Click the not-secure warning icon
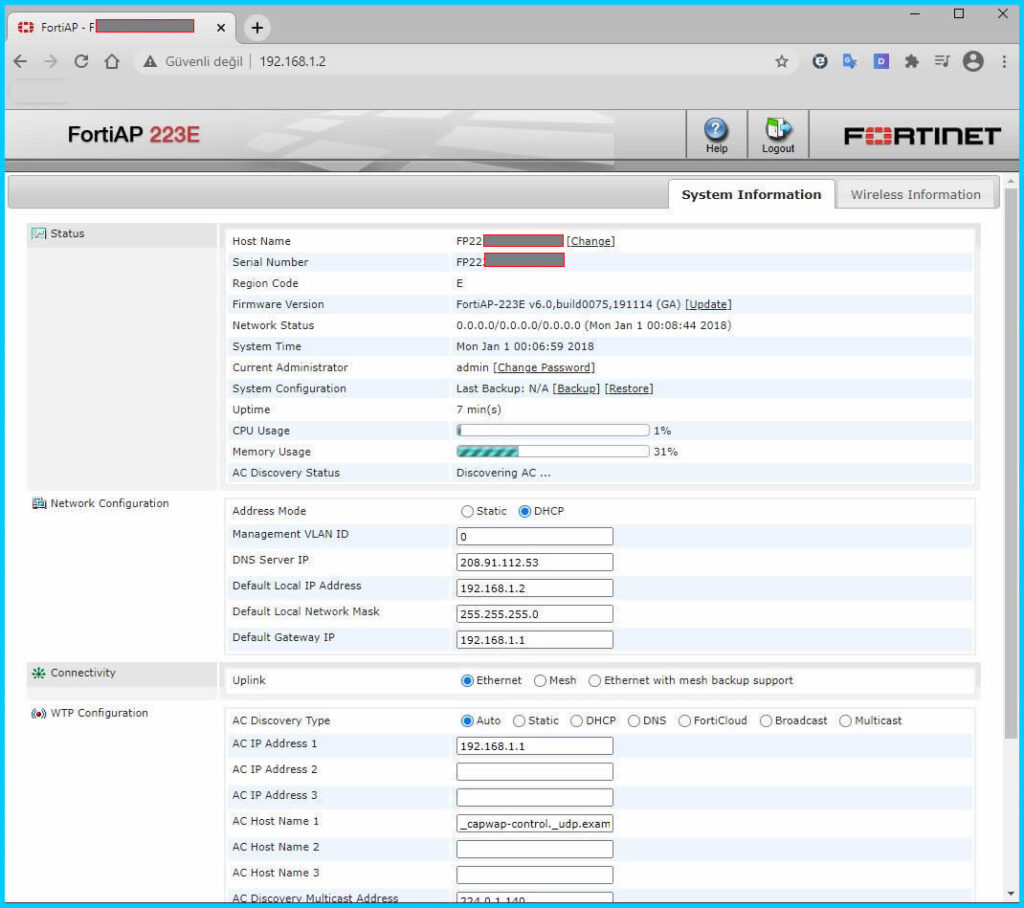This screenshot has width=1024, height=908. (x=150, y=61)
